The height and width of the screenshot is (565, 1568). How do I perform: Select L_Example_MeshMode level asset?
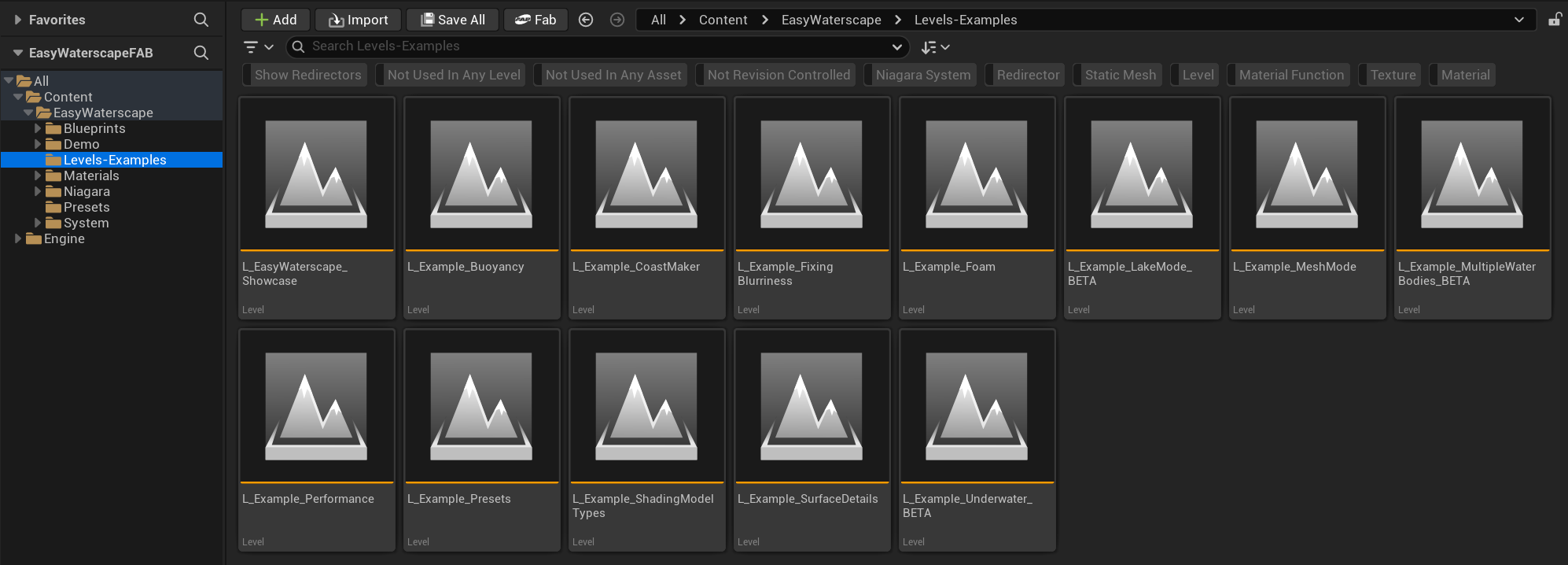1308,208
